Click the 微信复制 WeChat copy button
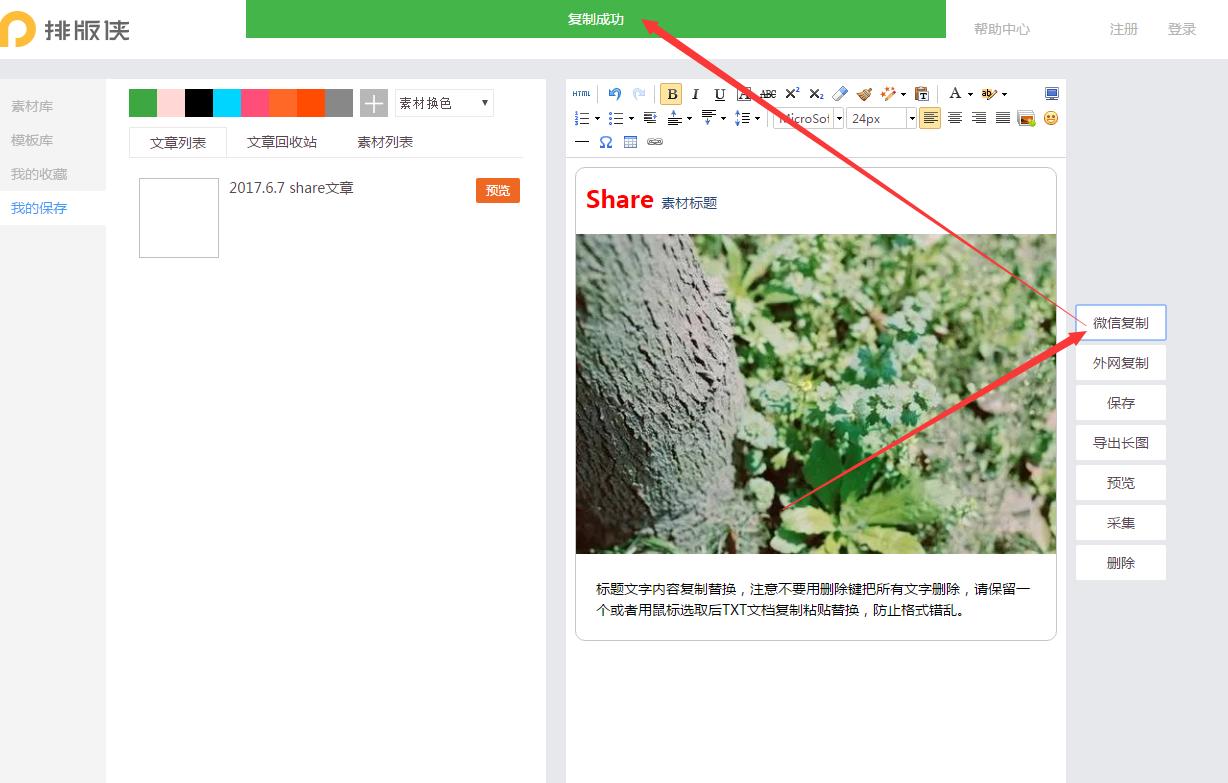 point(1120,322)
